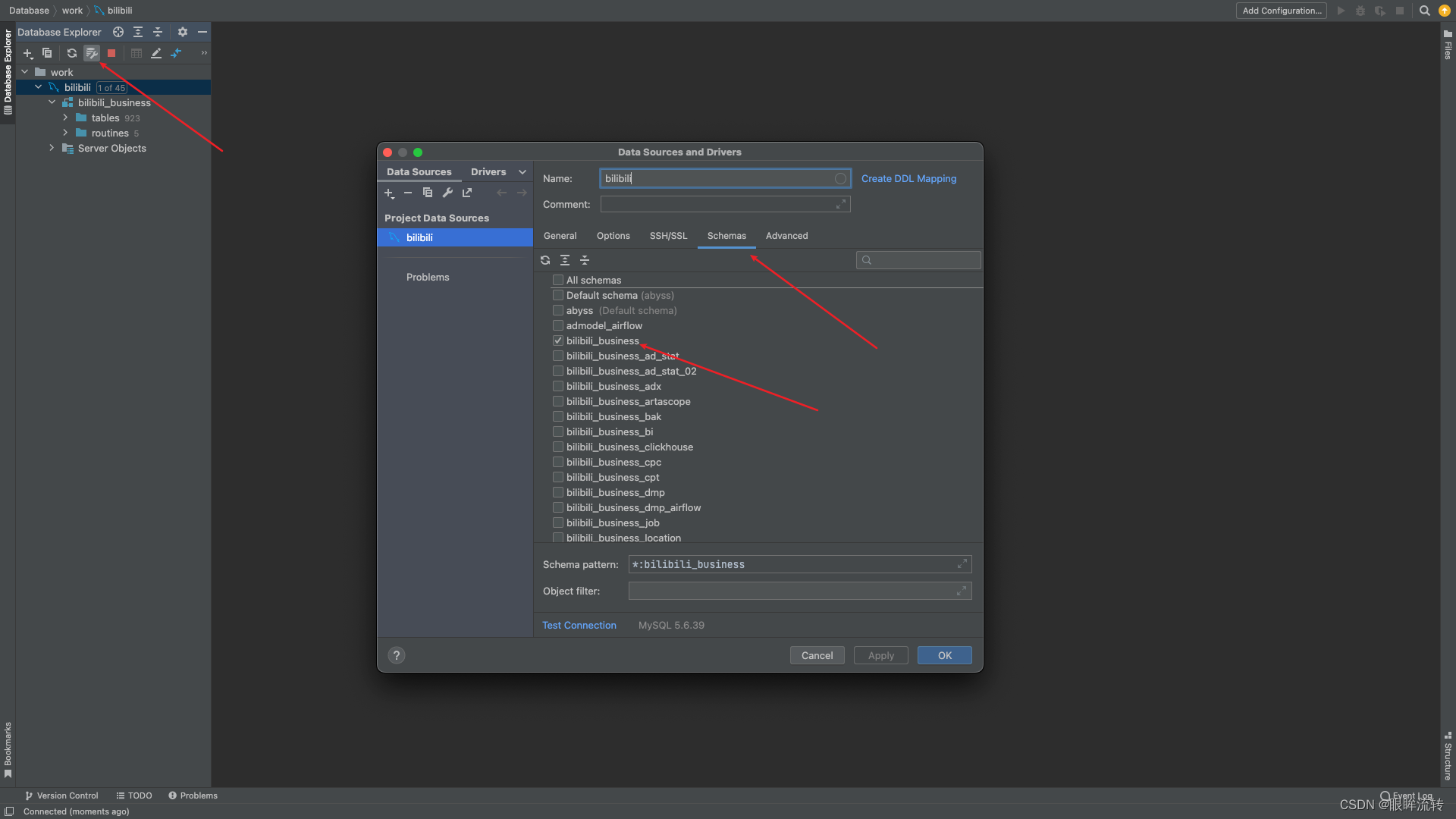
Task: Click the make global/export icon in dialog toolbar
Action: (x=467, y=193)
